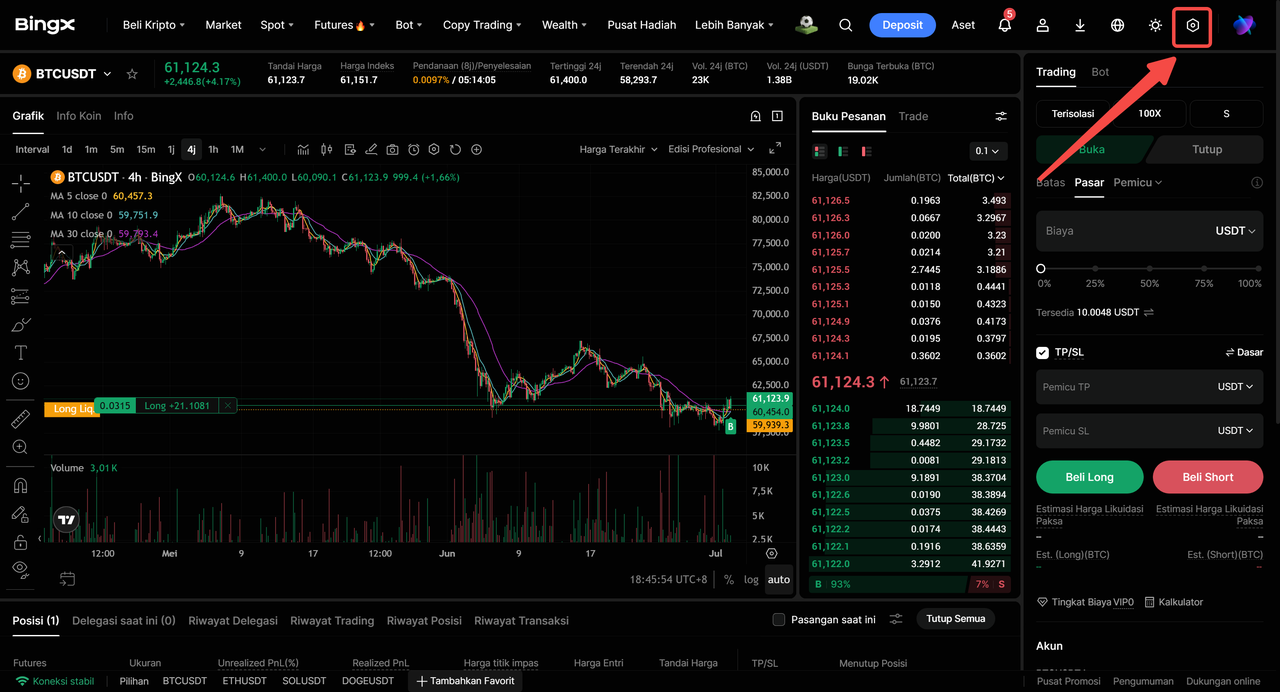Set the amount slider to 50%
The width and height of the screenshot is (1280, 692).
click(x=1150, y=269)
